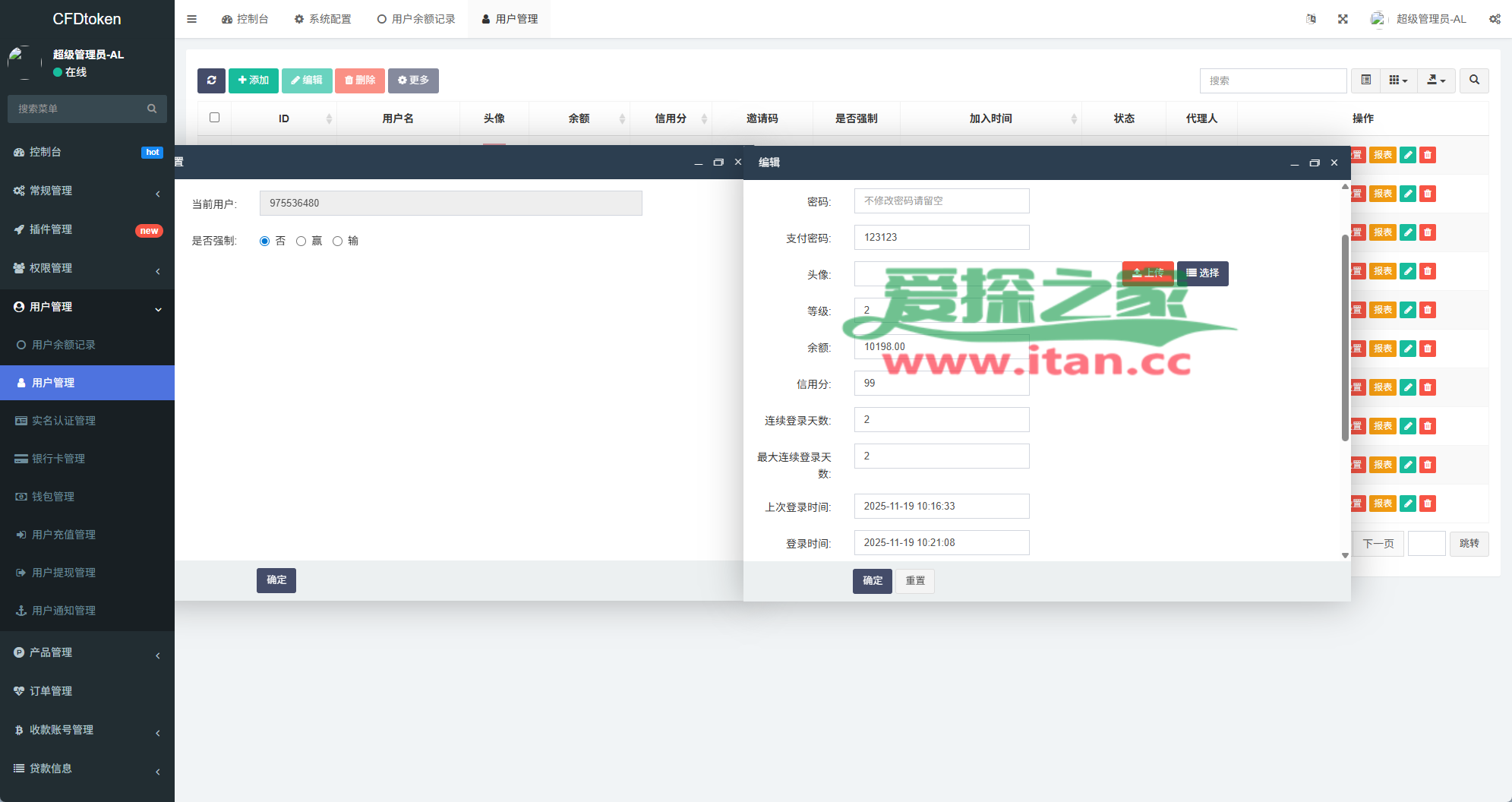Open the settings gears icon top right
1512x802 pixels.
1494,19
